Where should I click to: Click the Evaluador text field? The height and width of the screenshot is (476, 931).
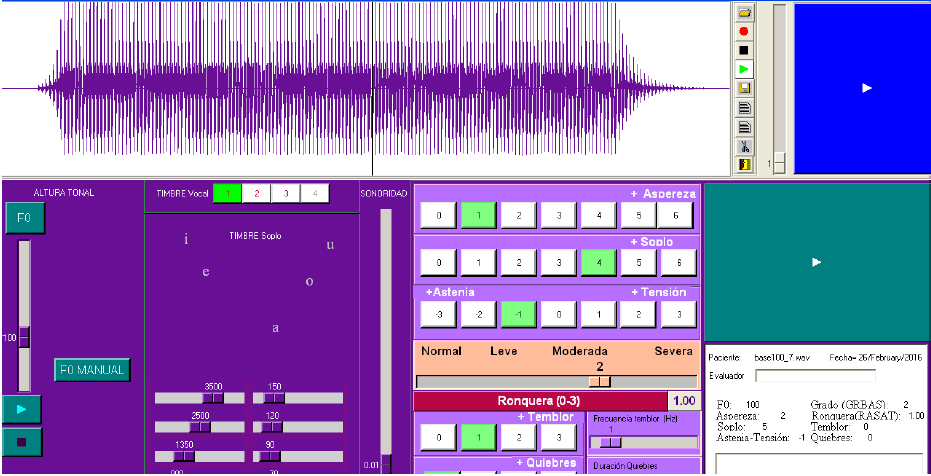(x=814, y=376)
